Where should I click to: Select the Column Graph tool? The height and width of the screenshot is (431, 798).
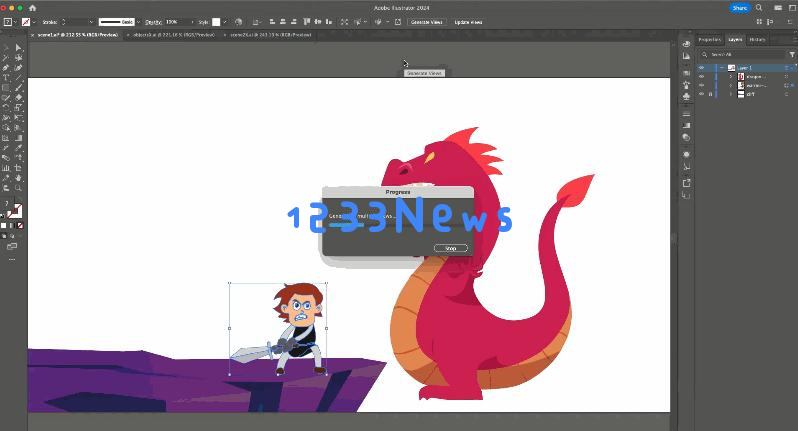point(6,168)
